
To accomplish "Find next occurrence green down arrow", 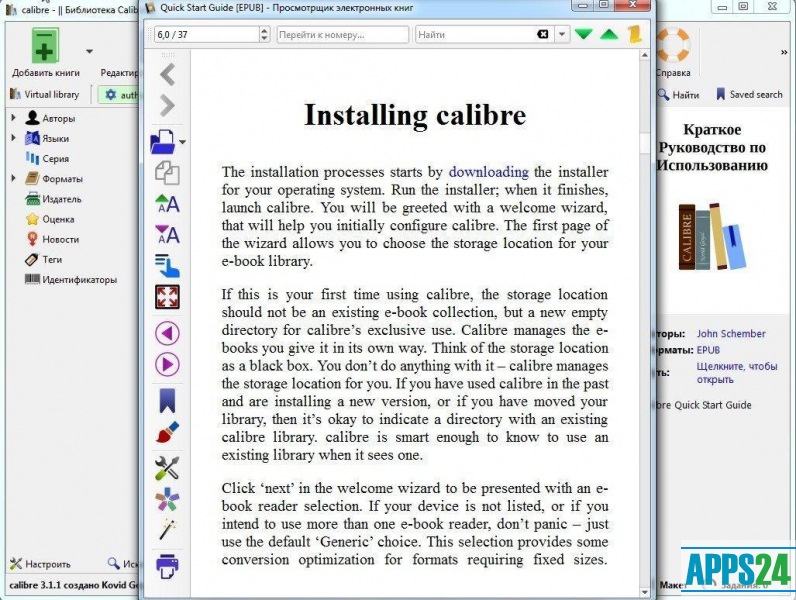I will pos(584,35).
